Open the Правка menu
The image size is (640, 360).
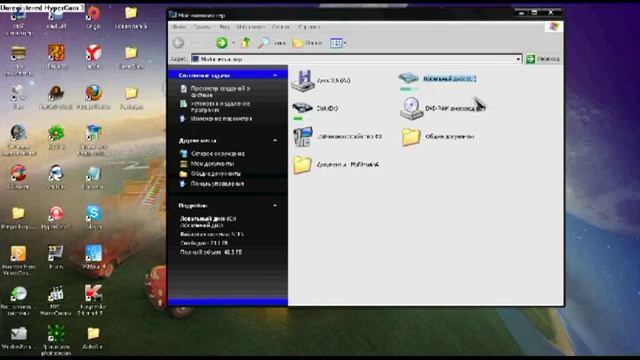click(202, 27)
